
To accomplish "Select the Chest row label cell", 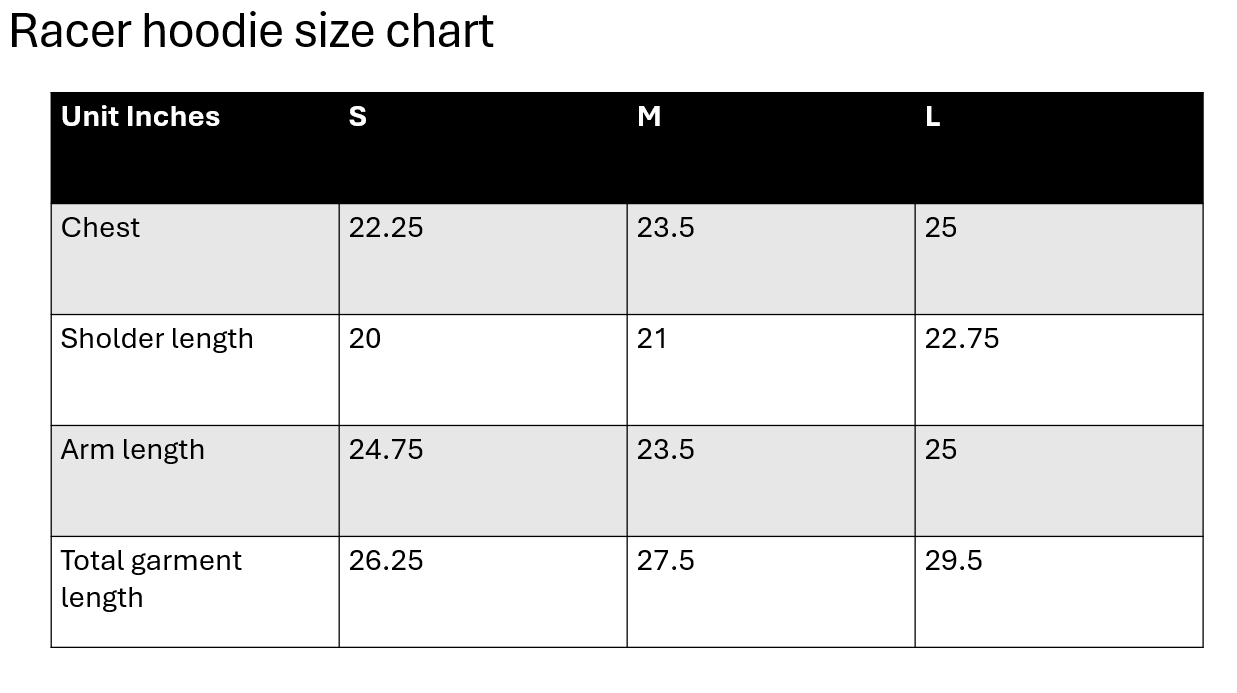I will coord(100,228).
